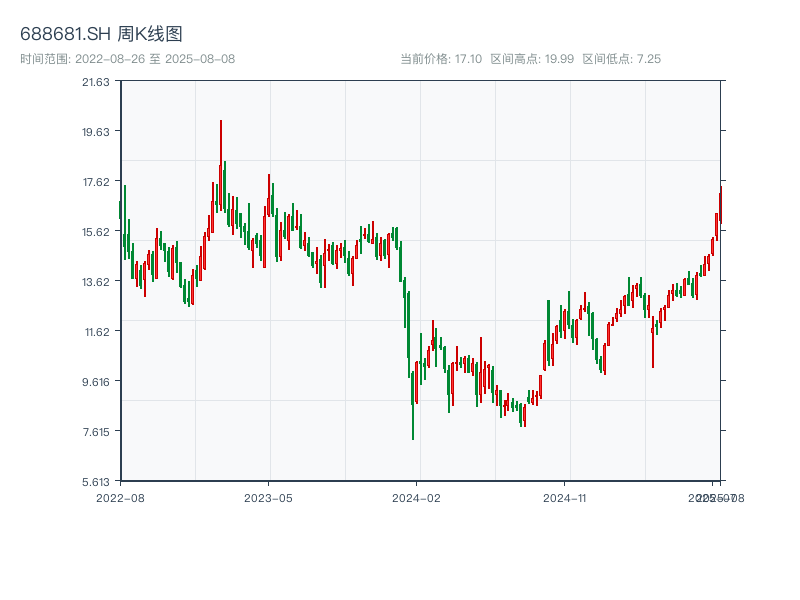
Task: Select the 7.615 price axis tick
Action: [x=96, y=431]
